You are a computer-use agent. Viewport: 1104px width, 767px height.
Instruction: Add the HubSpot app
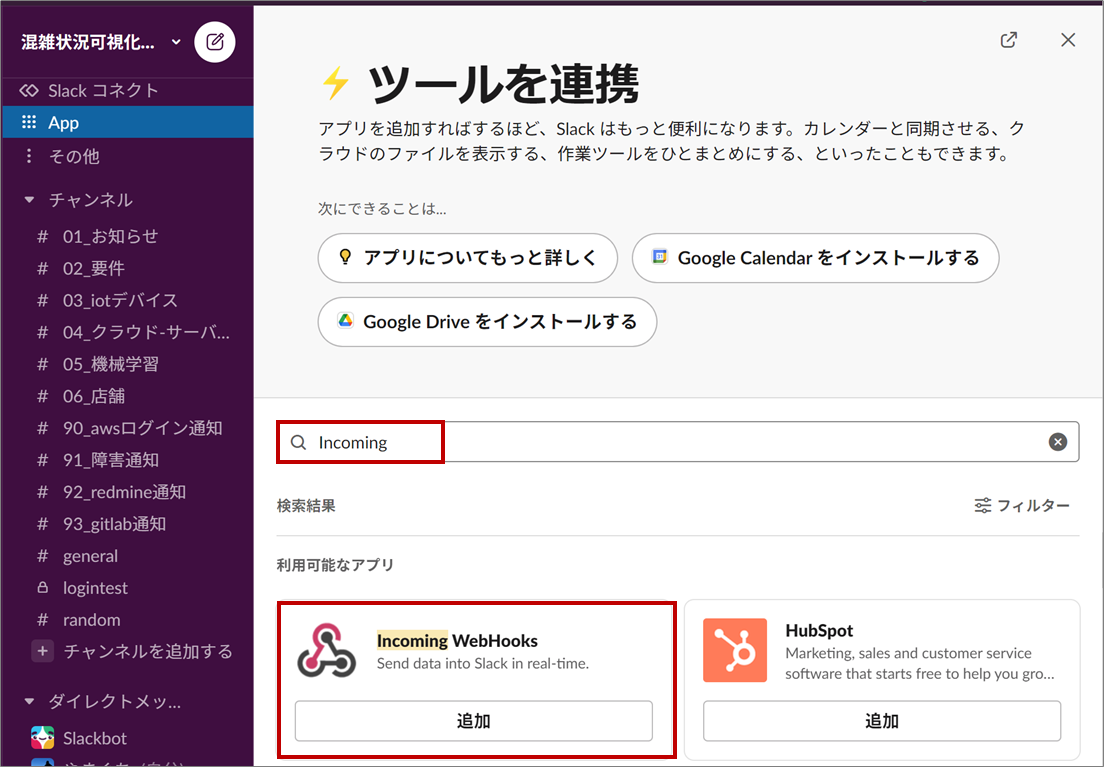(882, 721)
